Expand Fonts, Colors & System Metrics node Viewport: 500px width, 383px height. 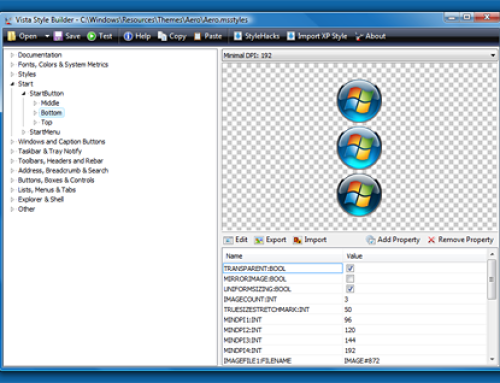[x=12, y=65]
